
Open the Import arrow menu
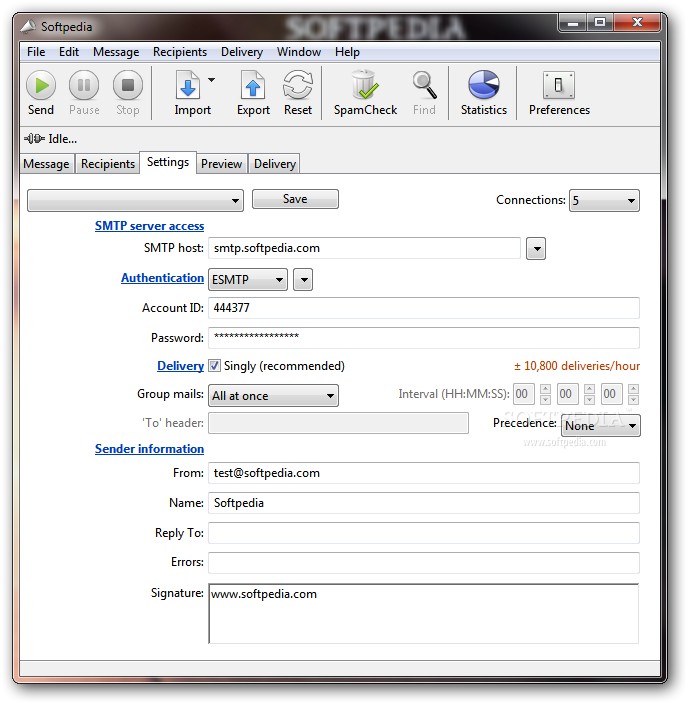click(212, 80)
